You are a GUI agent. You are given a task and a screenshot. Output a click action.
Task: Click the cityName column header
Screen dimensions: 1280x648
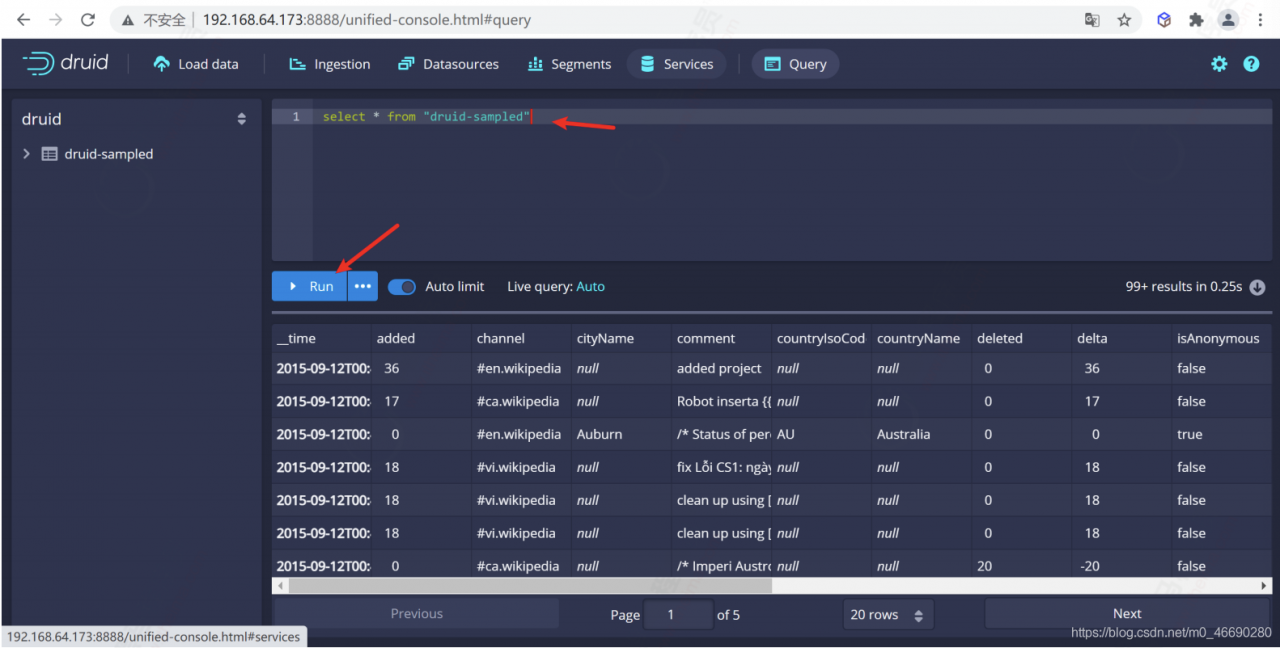621,338
